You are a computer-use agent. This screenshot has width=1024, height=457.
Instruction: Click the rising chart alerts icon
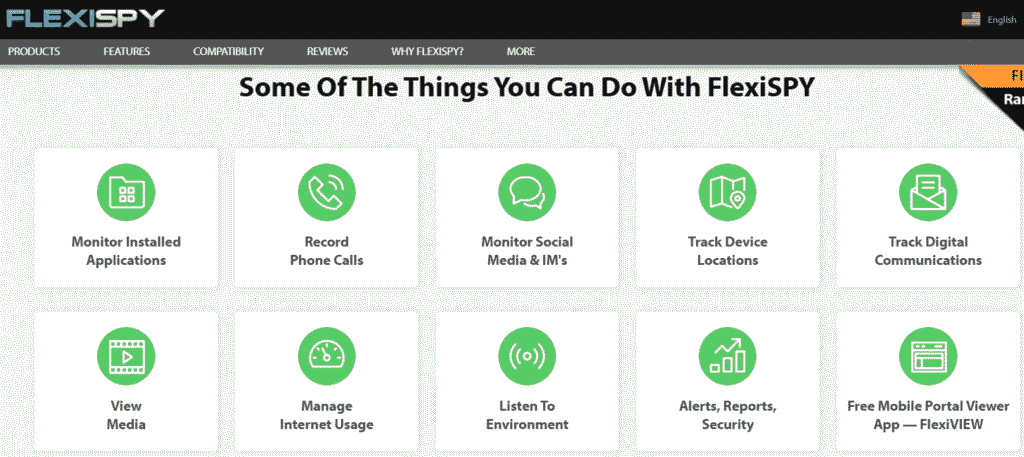[x=728, y=356]
